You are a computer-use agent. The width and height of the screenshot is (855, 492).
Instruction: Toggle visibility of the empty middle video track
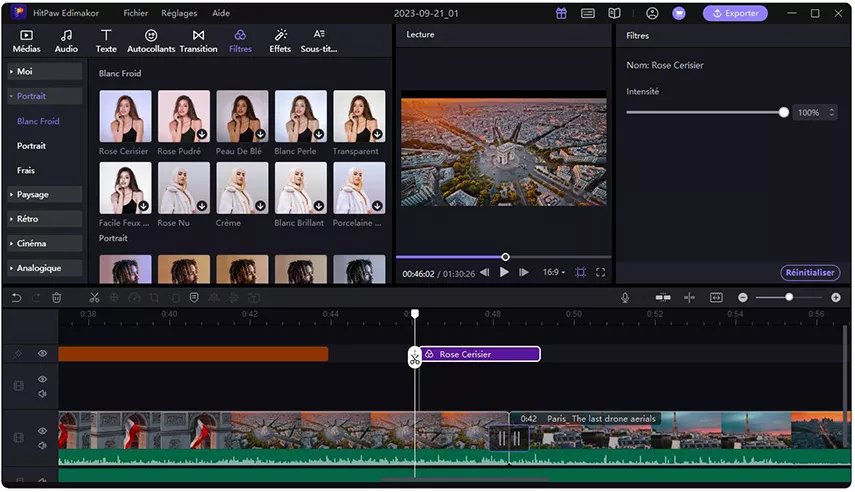point(42,379)
